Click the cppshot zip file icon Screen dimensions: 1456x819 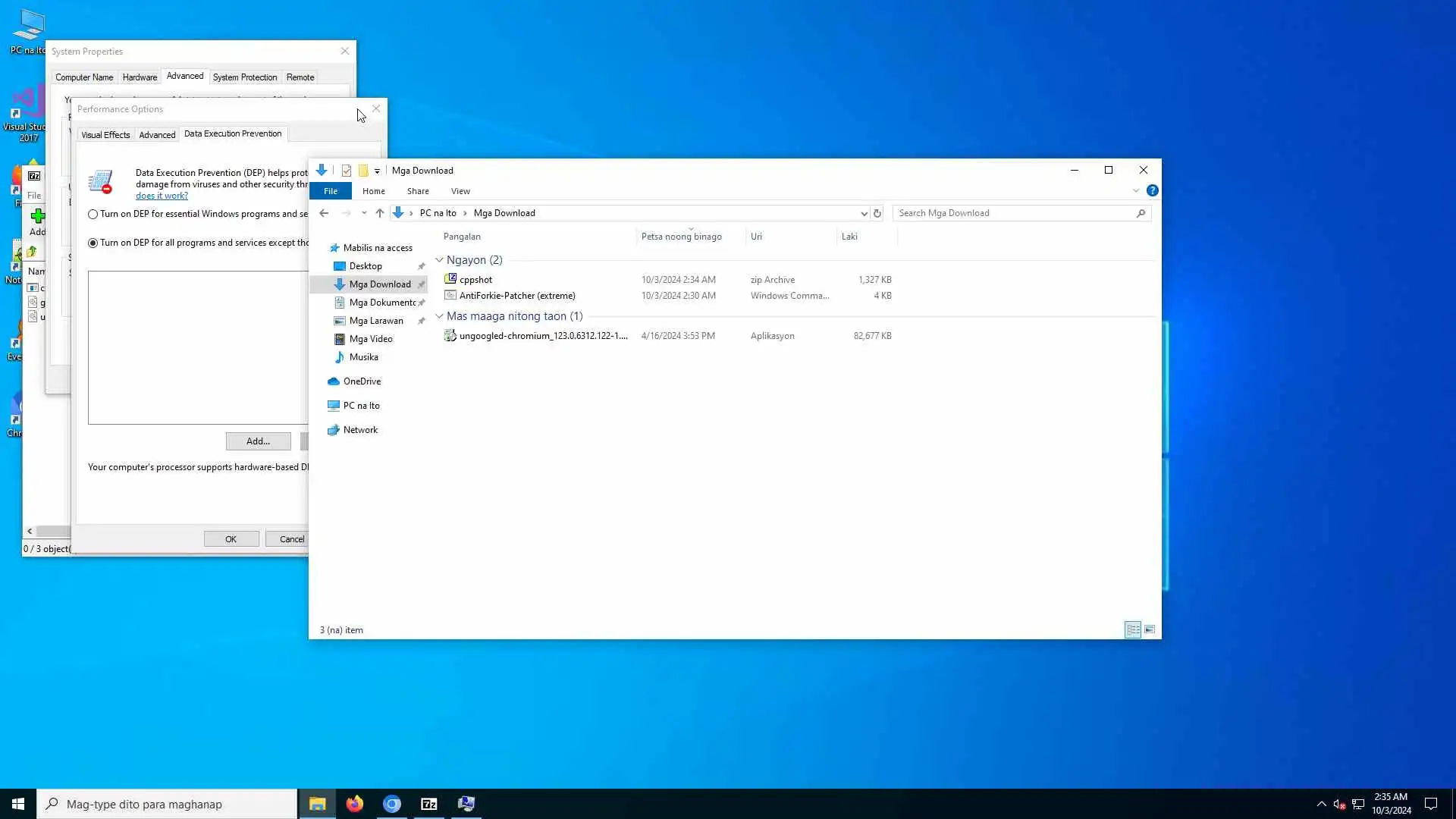[x=450, y=279]
